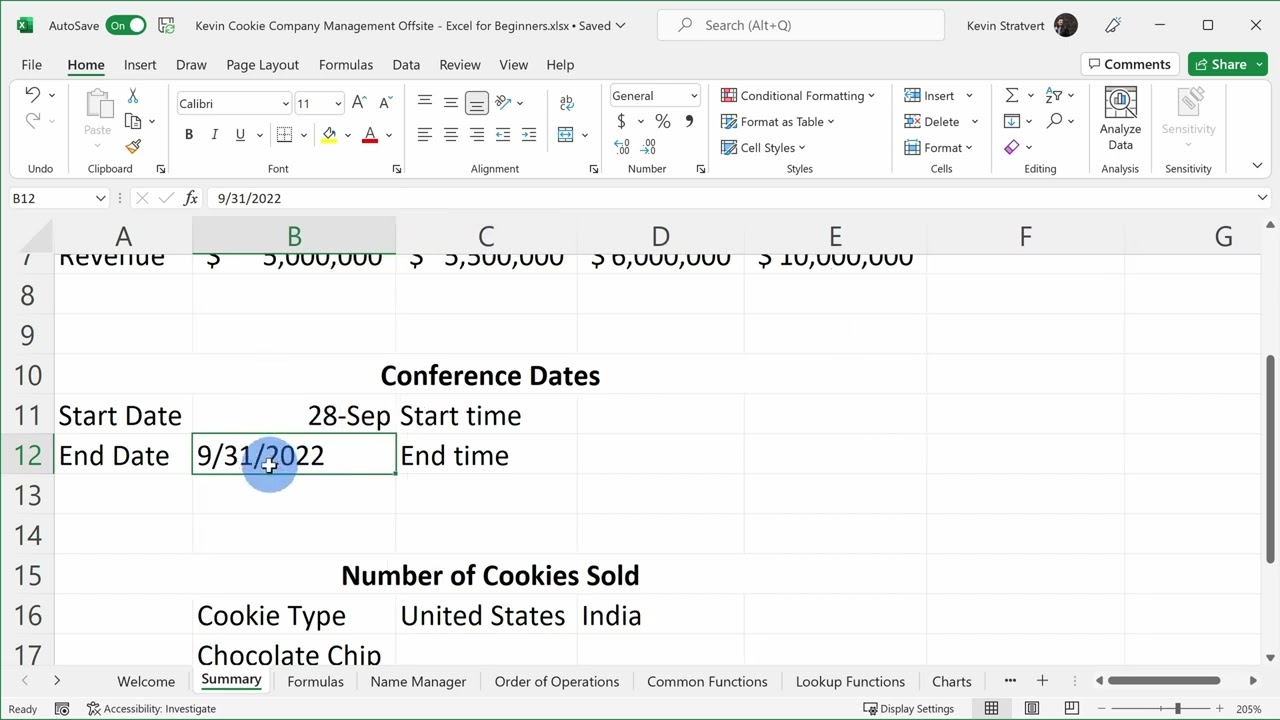Click the Decrease Decimal icon

pyautogui.click(x=649, y=147)
